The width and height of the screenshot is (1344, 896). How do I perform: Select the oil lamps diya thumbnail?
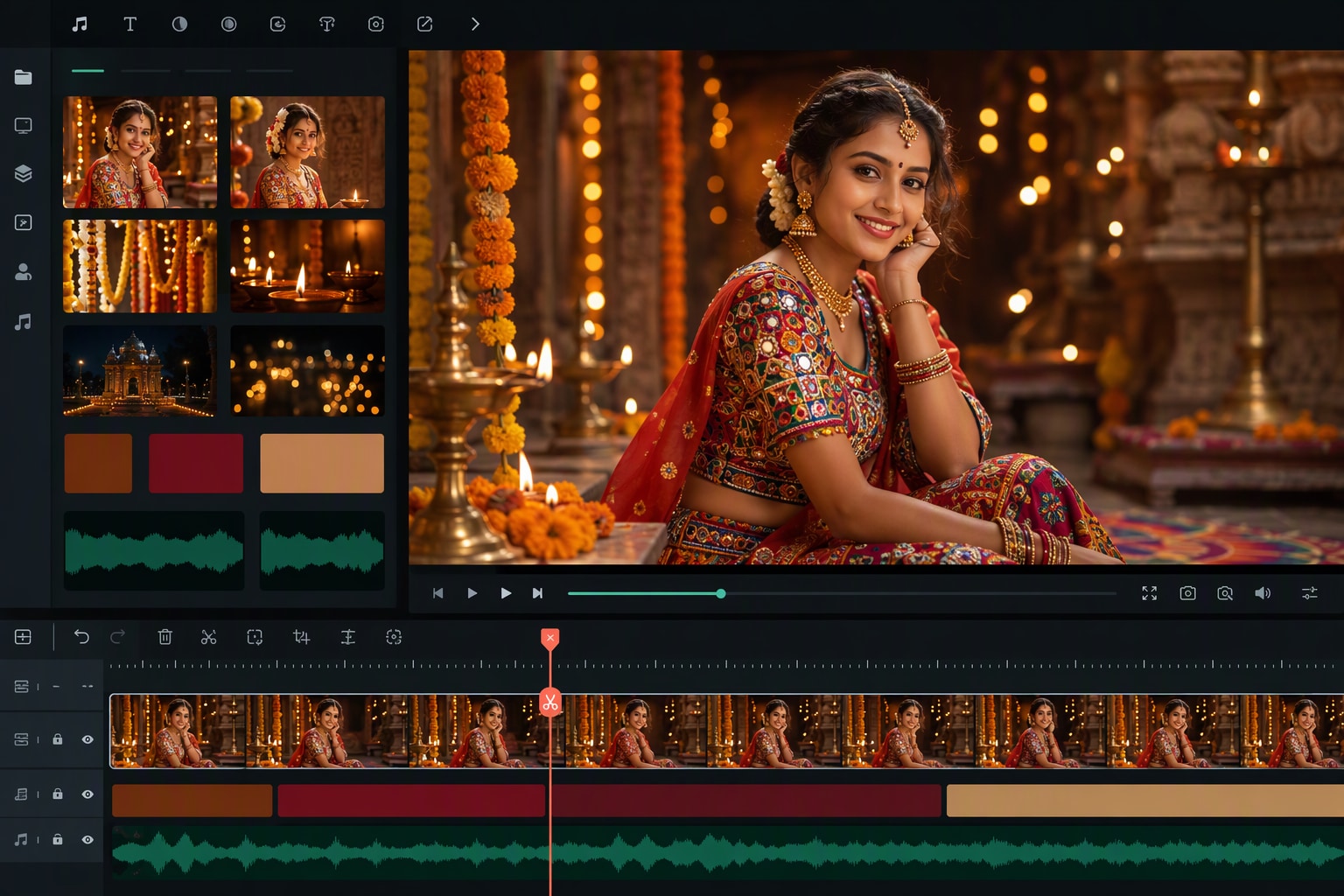(x=307, y=266)
